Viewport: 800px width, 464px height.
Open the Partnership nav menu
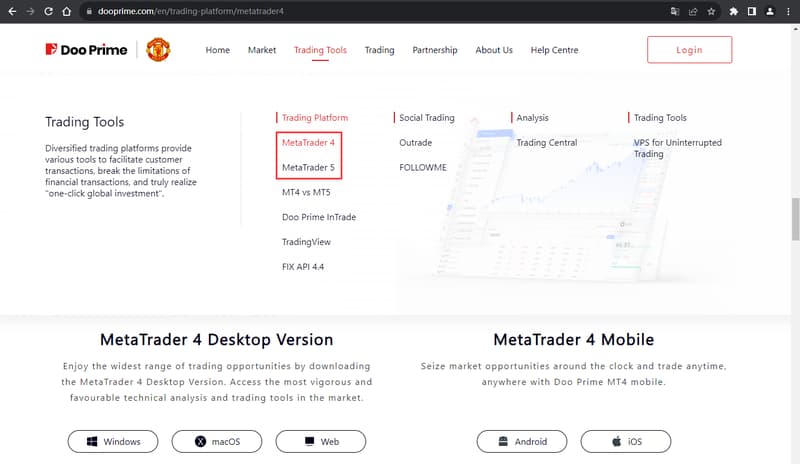click(434, 50)
